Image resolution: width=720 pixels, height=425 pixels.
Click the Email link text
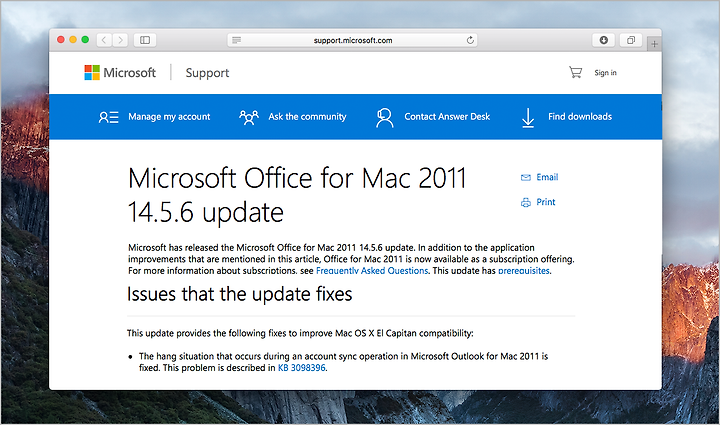pos(547,177)
